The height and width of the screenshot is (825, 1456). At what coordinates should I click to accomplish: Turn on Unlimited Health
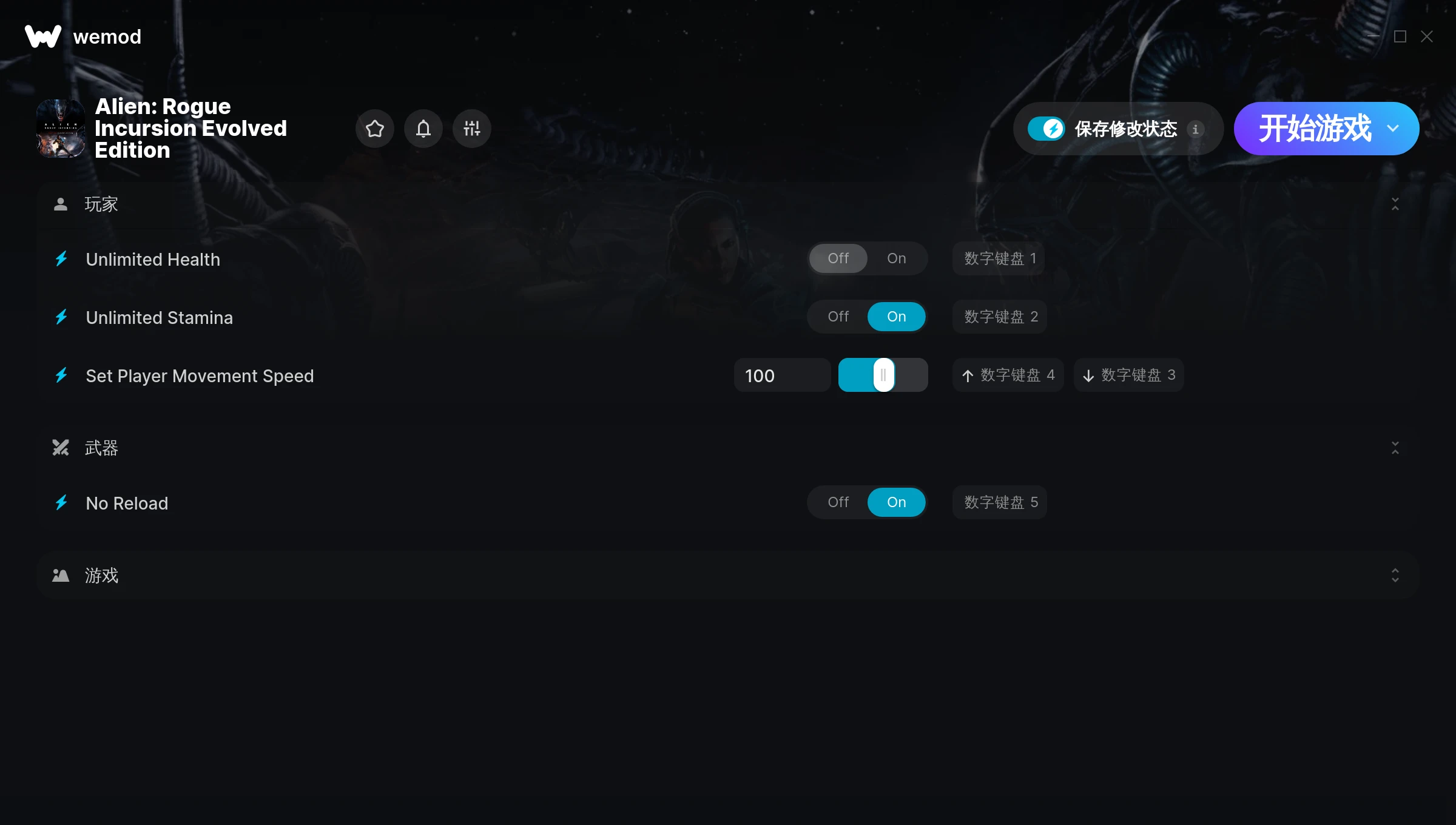pyautogui.click(x=896, y=258)
